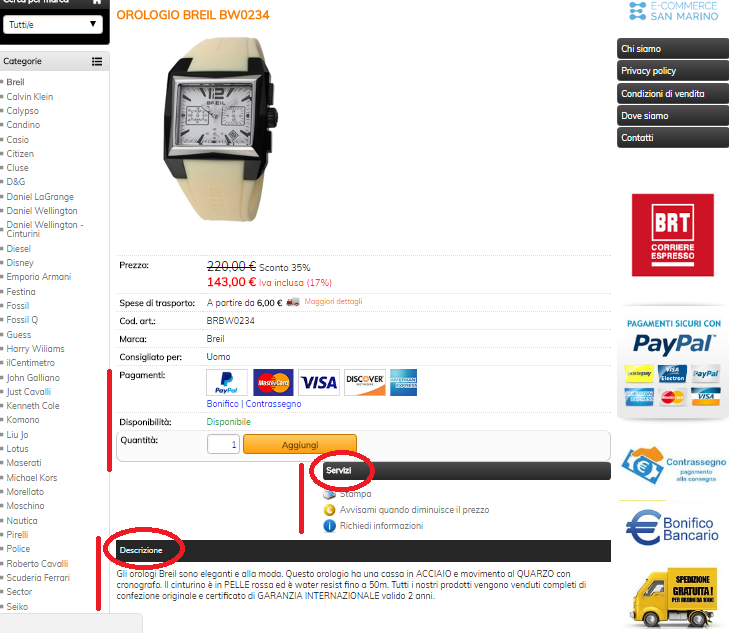Click the Aggiungi button
The height and width of the screenshot is (633, 735).
[x=300, y=445]
